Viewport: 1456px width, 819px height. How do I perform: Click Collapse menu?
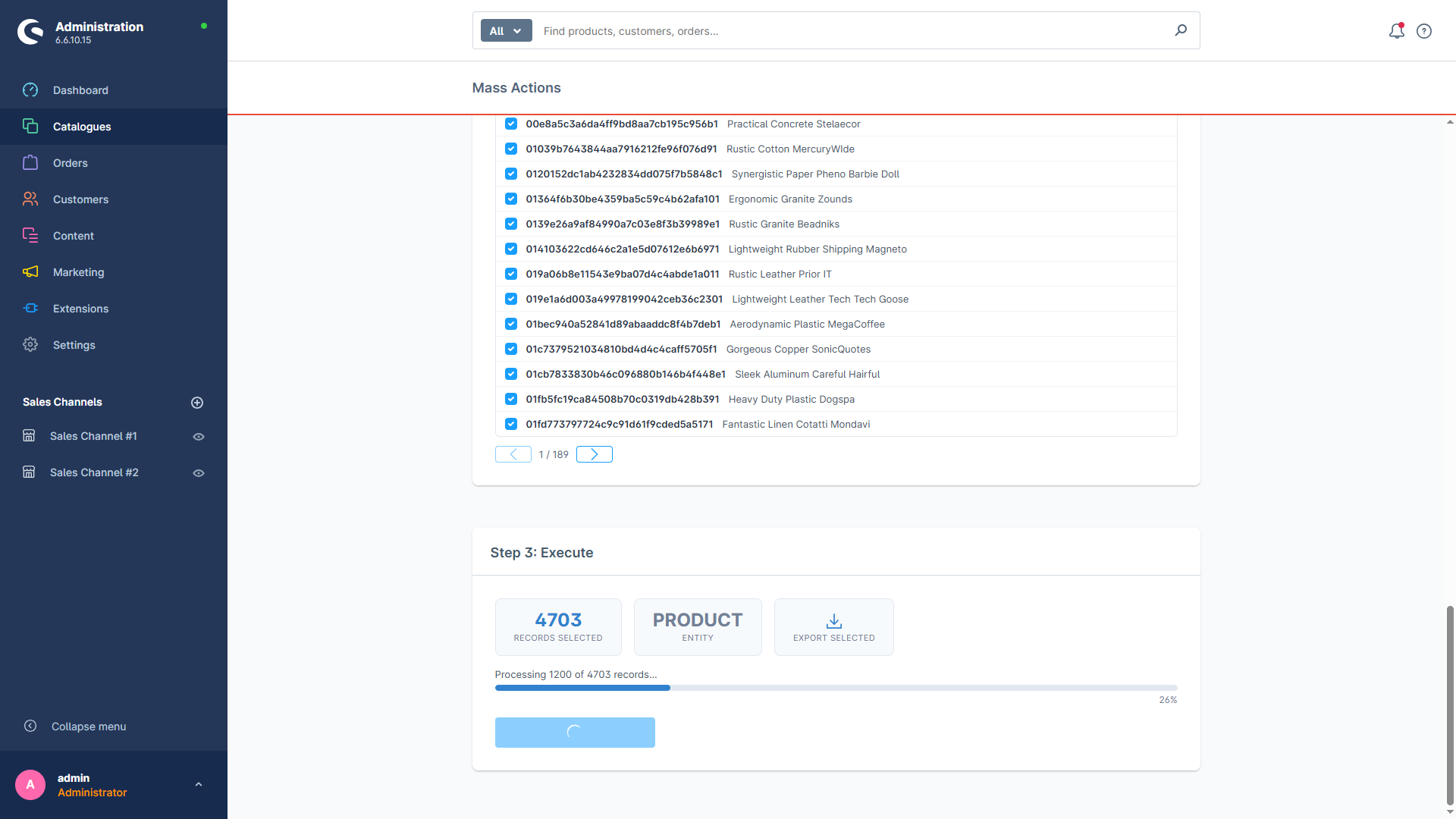tap(89, 726)
